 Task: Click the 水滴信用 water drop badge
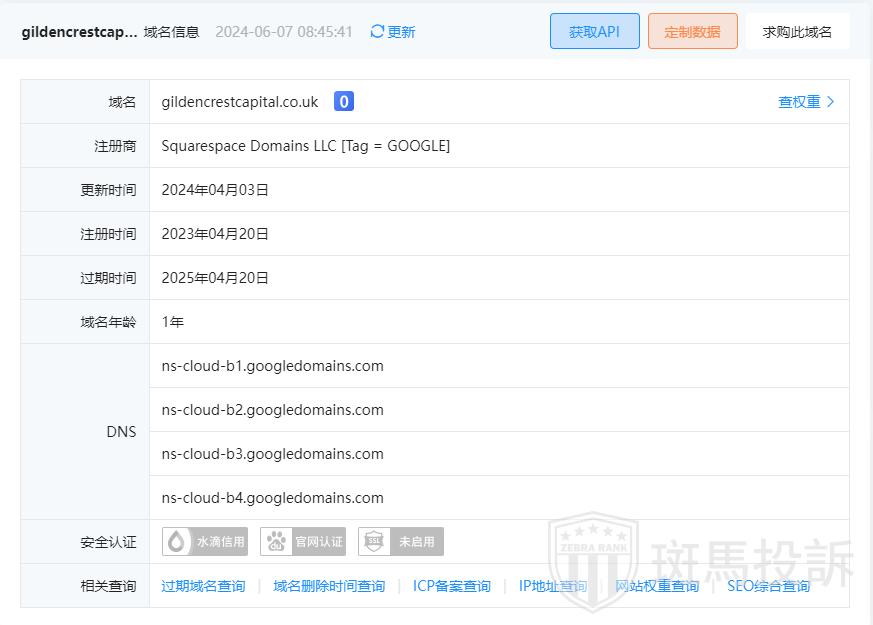point(205,541)
